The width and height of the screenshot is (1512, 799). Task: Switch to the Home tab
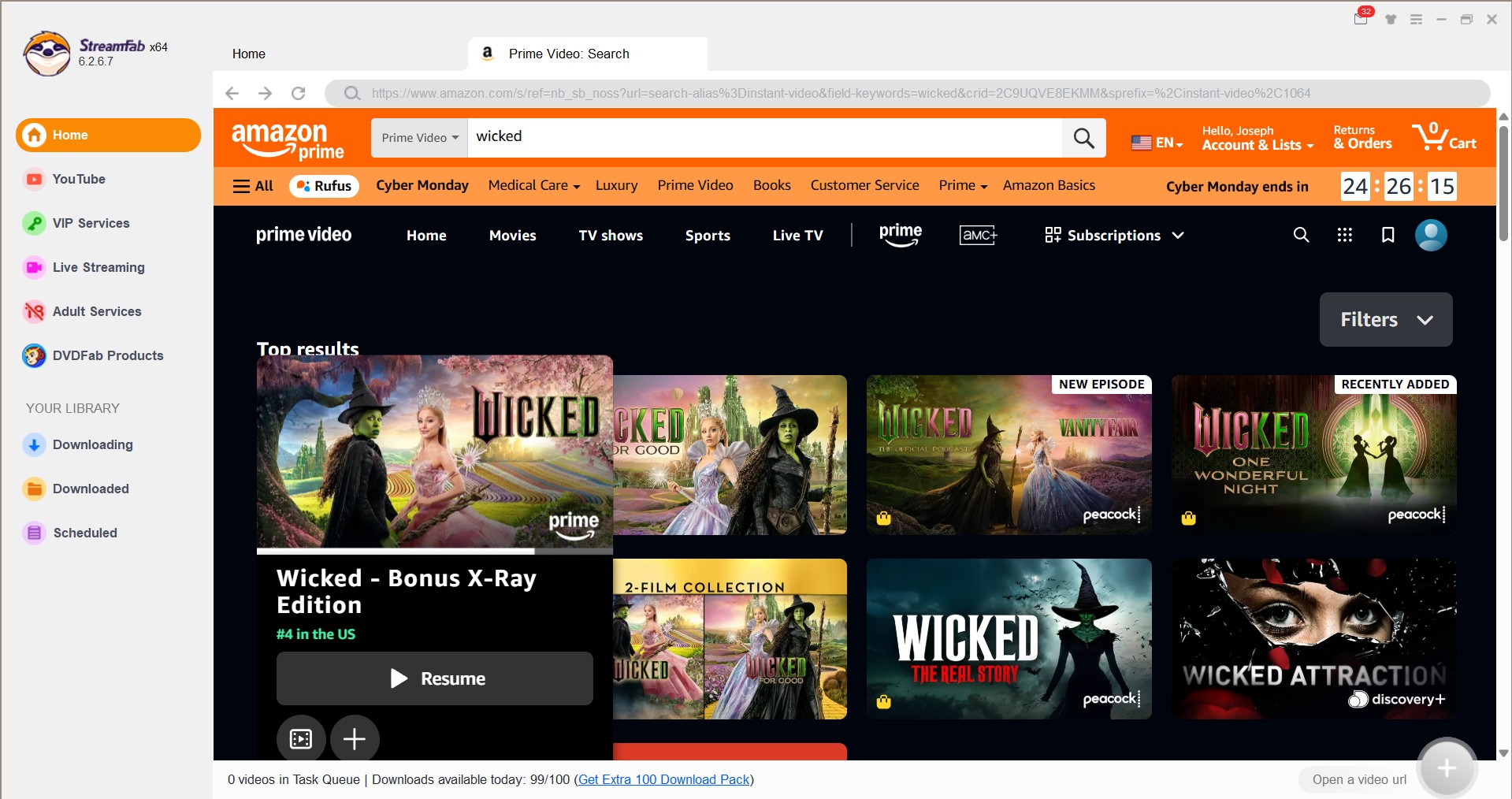248,54
